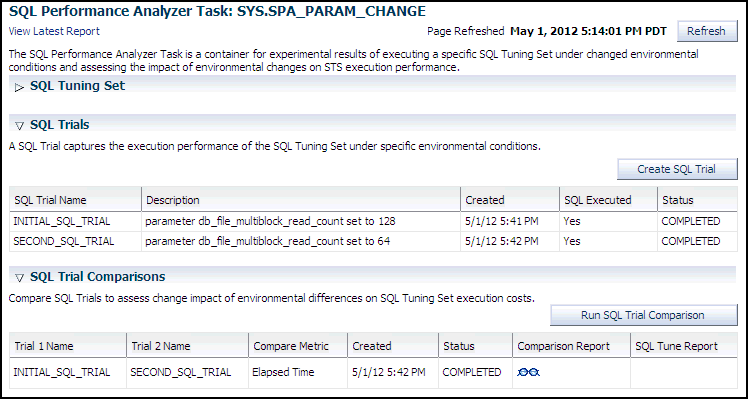
Task: Click the Refresh button
Action: point(707,32)
